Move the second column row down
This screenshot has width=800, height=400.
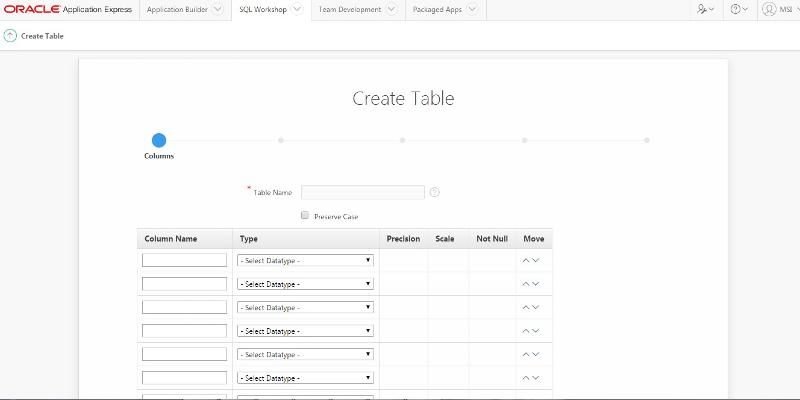click(x=535, y=284)
